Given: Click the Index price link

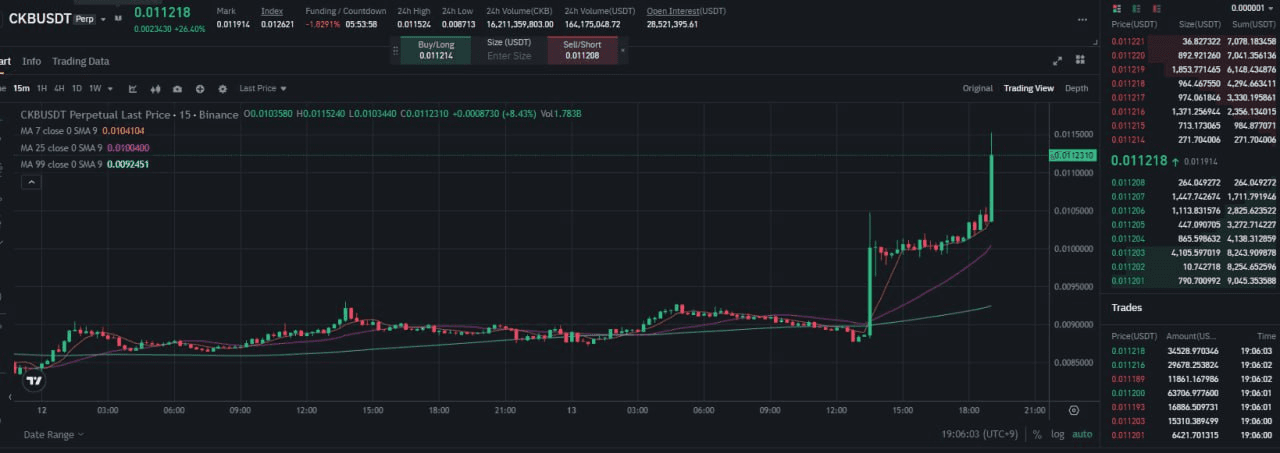Looking at the screenshot, I should coord(272,11).
